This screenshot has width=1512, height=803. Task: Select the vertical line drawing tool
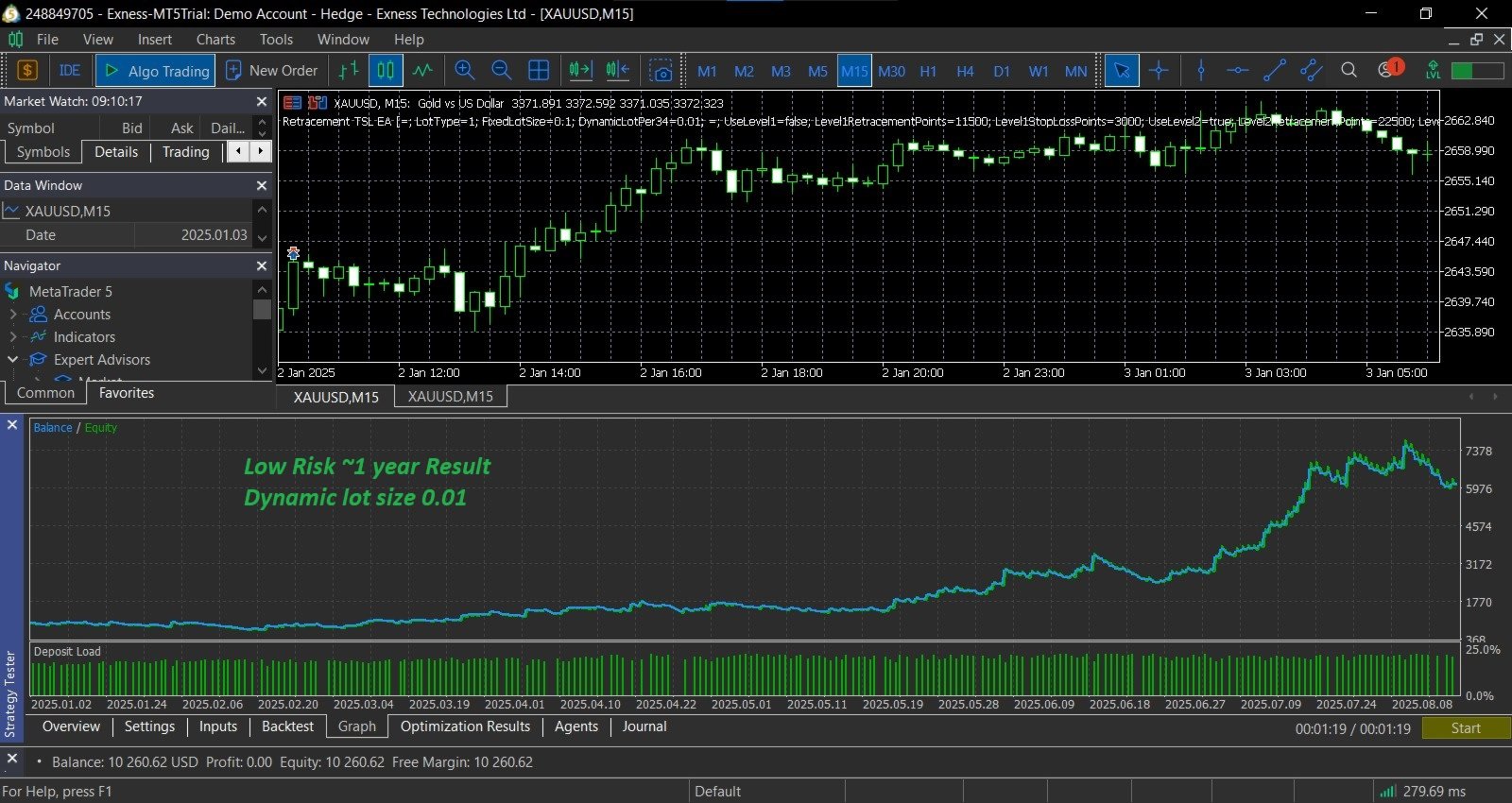(1201, 71)
